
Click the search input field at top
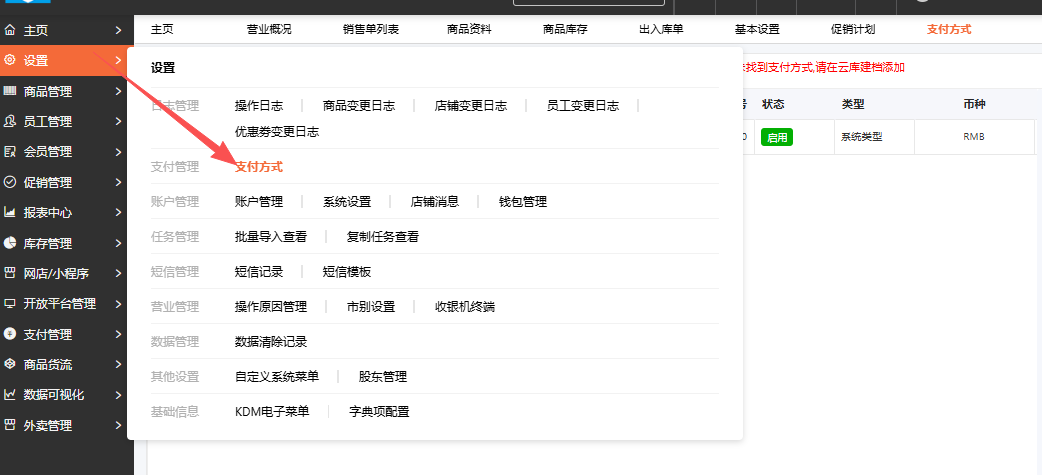(x=598, y=4)
